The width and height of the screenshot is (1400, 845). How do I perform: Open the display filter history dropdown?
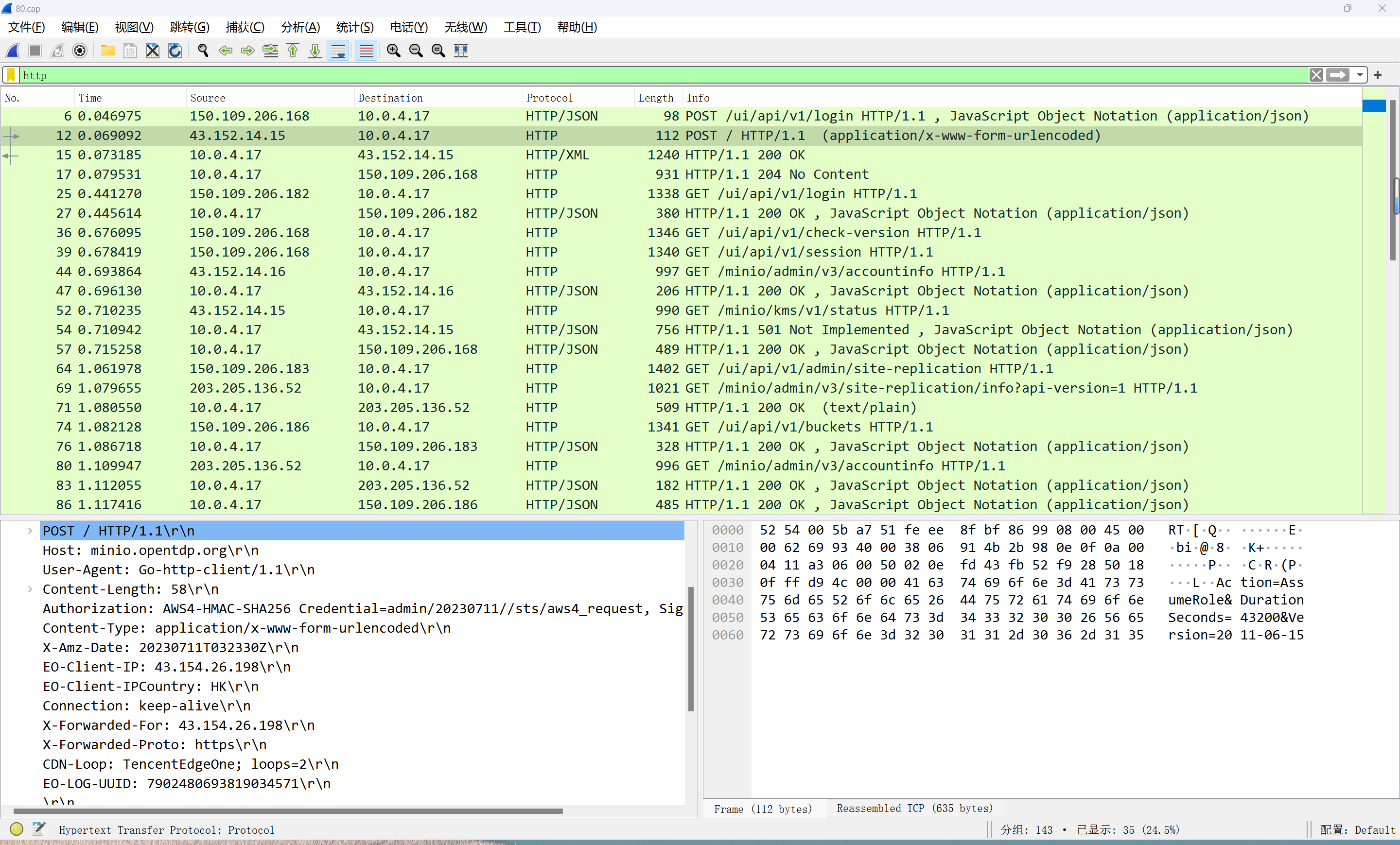[x=1360, y=75]
